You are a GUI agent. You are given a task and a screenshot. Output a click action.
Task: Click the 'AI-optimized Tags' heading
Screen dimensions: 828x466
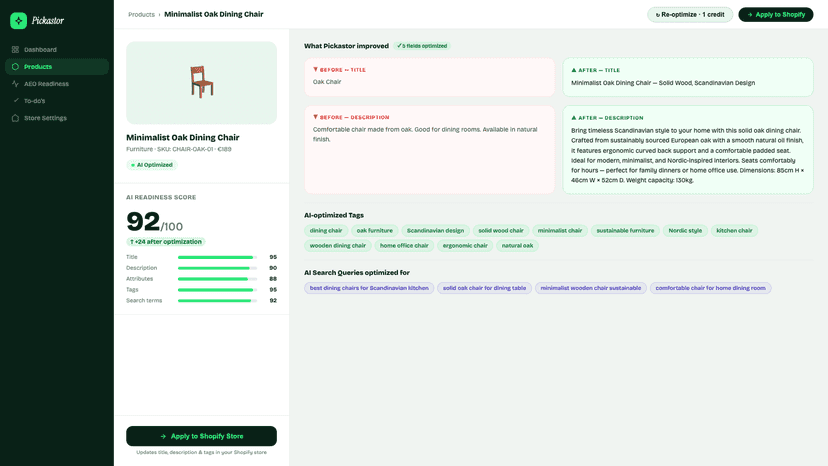pos(334,215)
